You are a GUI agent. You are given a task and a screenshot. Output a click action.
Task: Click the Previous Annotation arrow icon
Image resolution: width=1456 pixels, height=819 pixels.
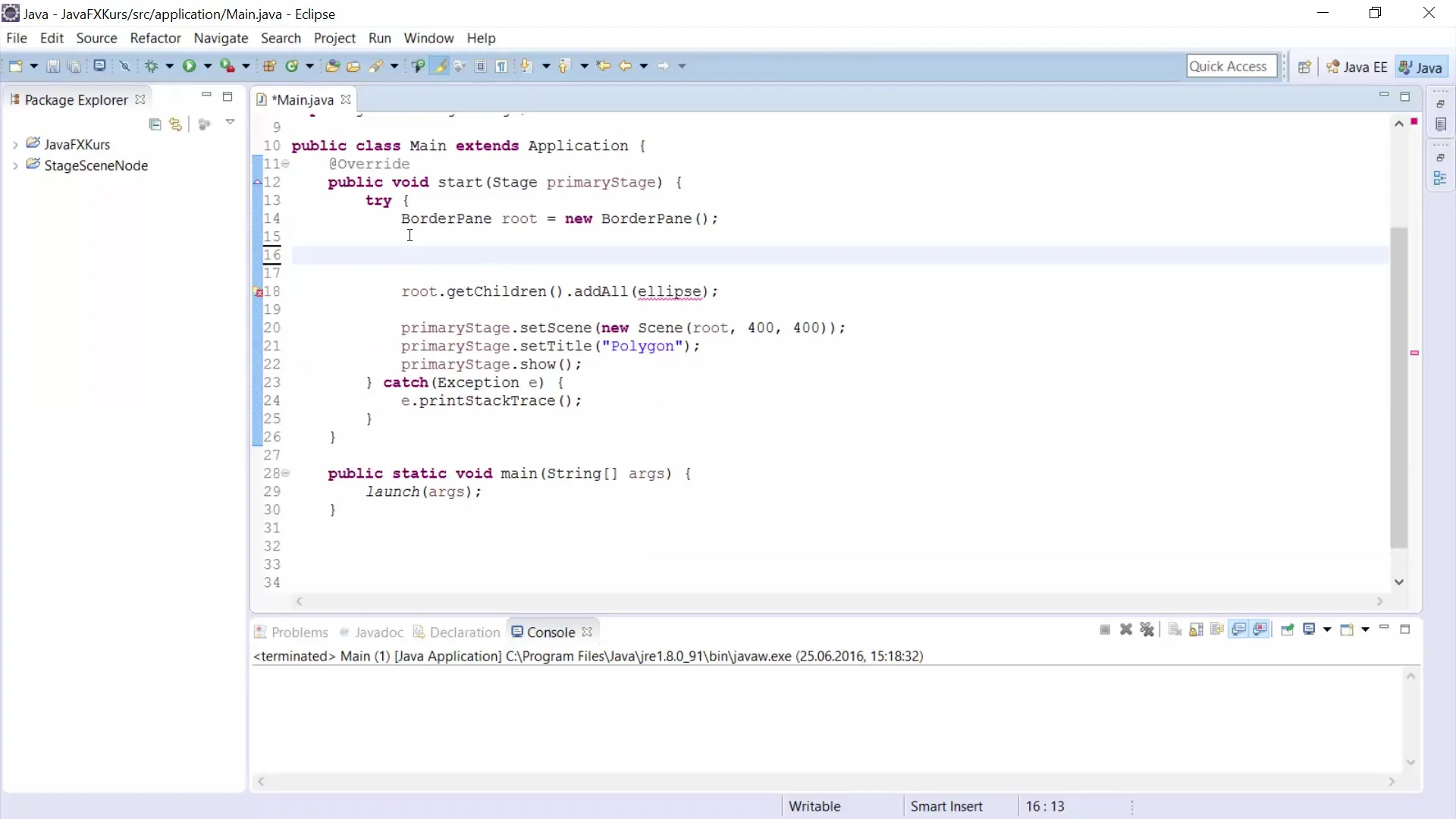coord(564,66)
